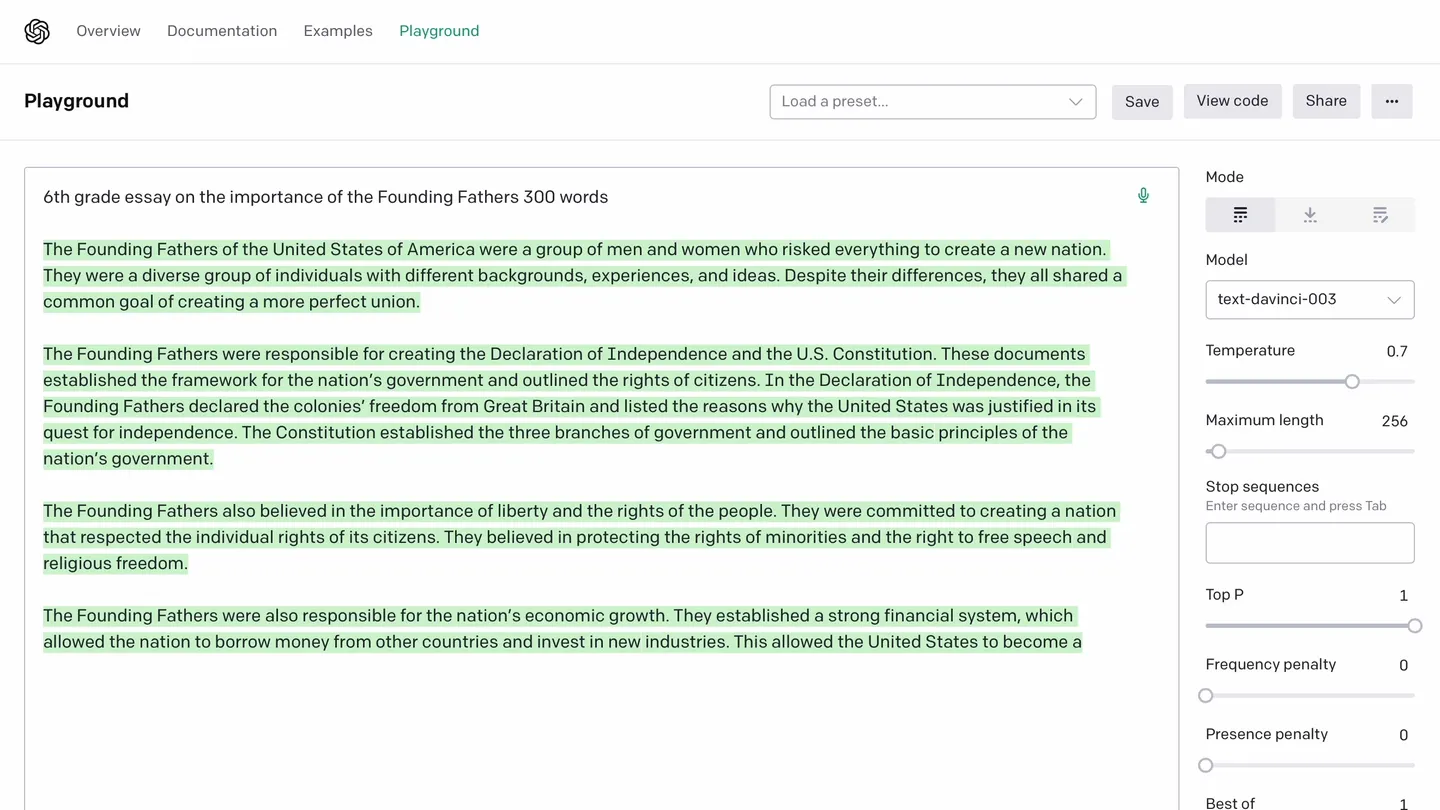
Task: Expand the text-davinci-003 model dropdown
Action: (1310, 300)
